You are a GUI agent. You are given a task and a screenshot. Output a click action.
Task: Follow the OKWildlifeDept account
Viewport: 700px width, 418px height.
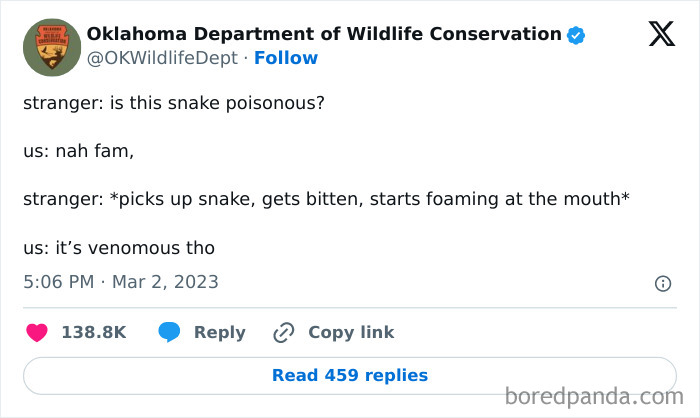(x=286, y=58)
